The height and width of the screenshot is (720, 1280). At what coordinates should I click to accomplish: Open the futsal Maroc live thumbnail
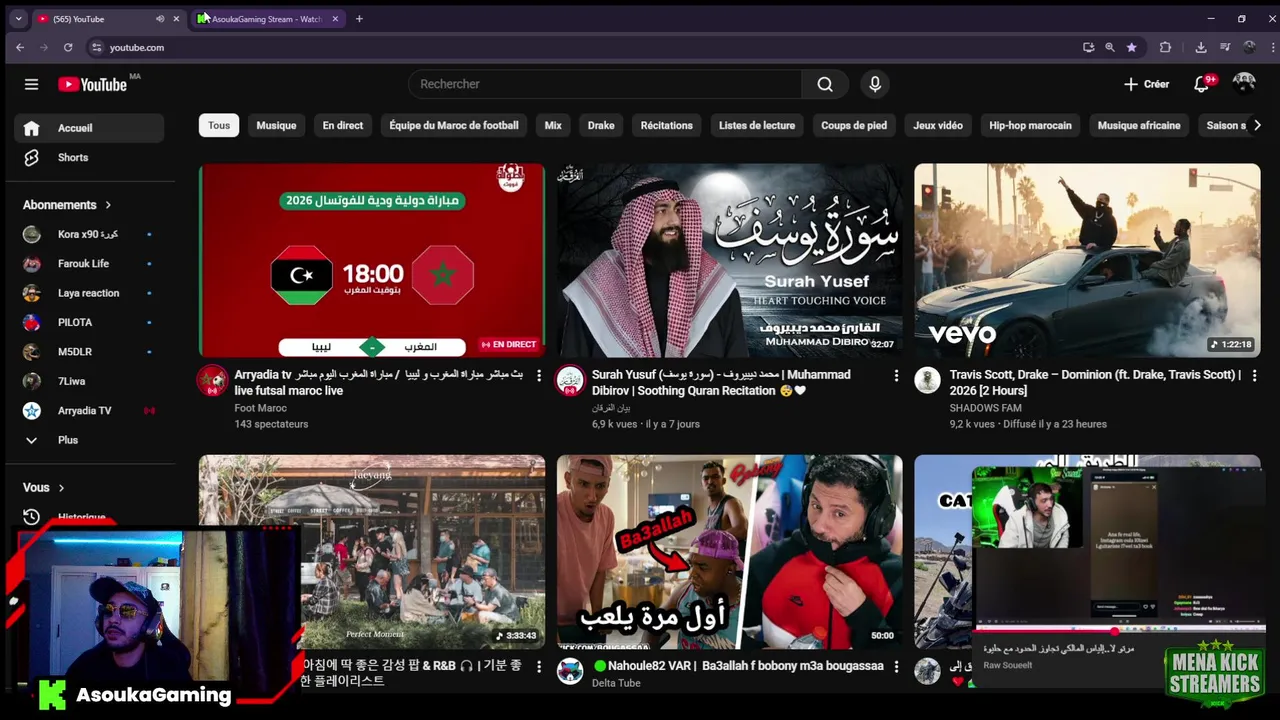[372, 260]
